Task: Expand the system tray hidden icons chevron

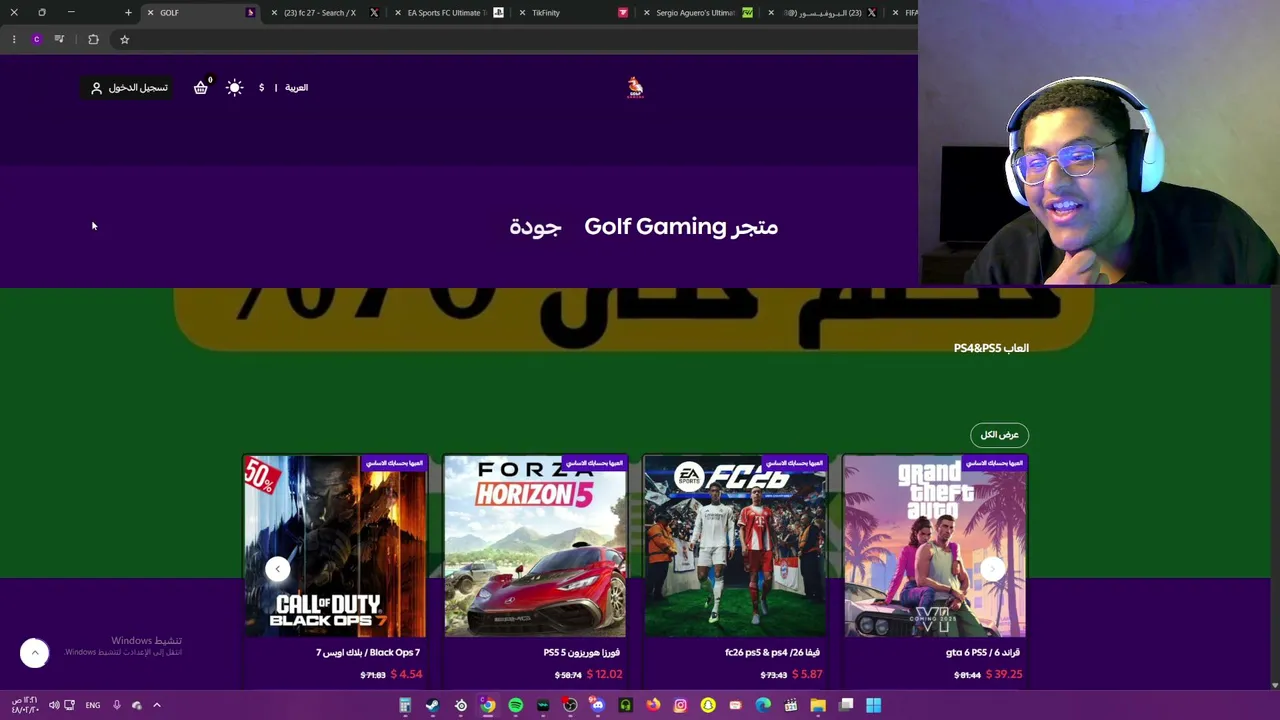Action: click(x=157, y=705)
